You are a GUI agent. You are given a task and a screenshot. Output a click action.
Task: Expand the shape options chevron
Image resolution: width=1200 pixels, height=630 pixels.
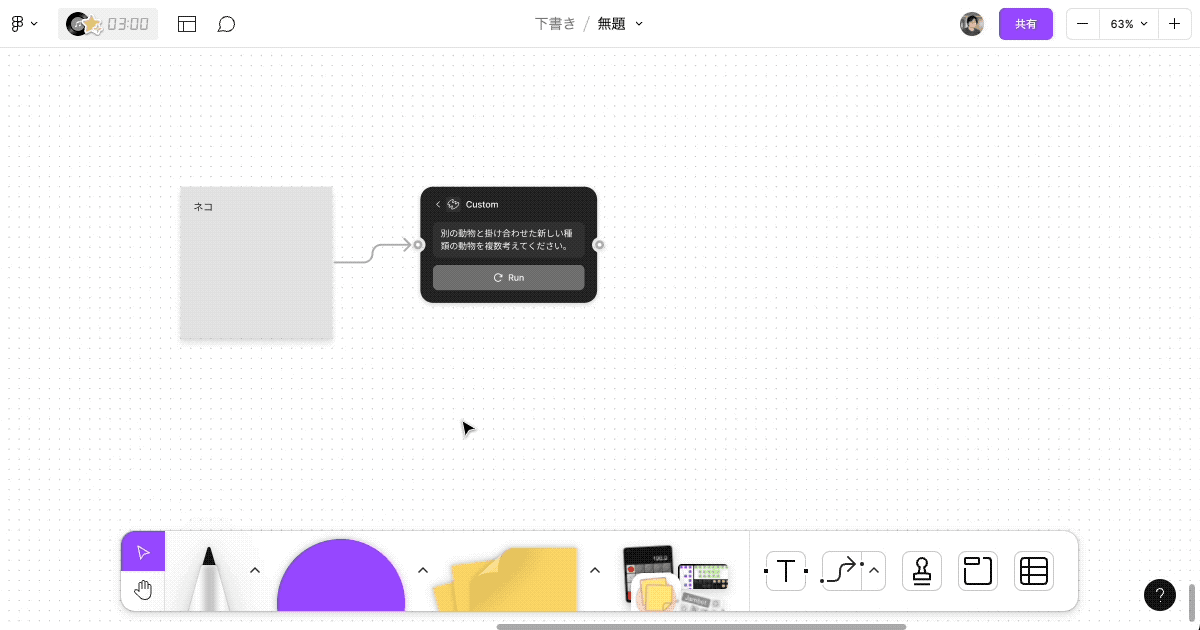pyautogui.click(x=423, y=569)
